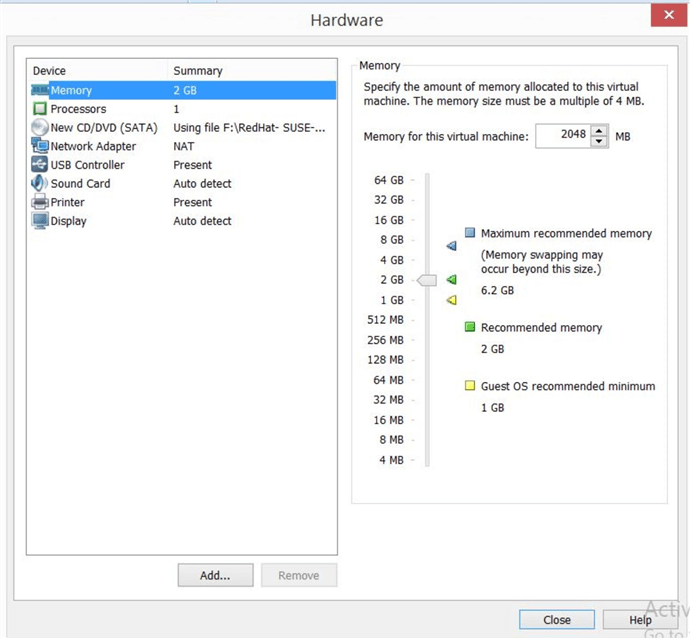690x638 pixels.
Task: Click the yellow guest OS minimum arrow
Action: (451, 300)
